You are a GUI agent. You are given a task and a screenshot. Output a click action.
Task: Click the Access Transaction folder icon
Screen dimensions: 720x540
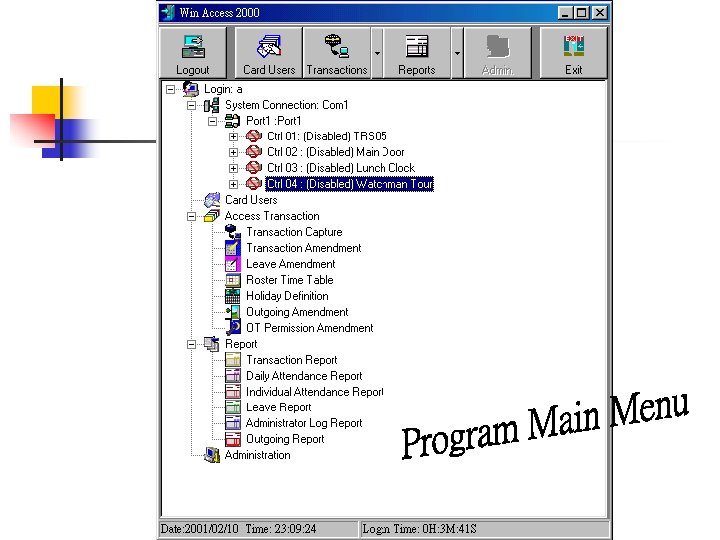click(212, 216)
